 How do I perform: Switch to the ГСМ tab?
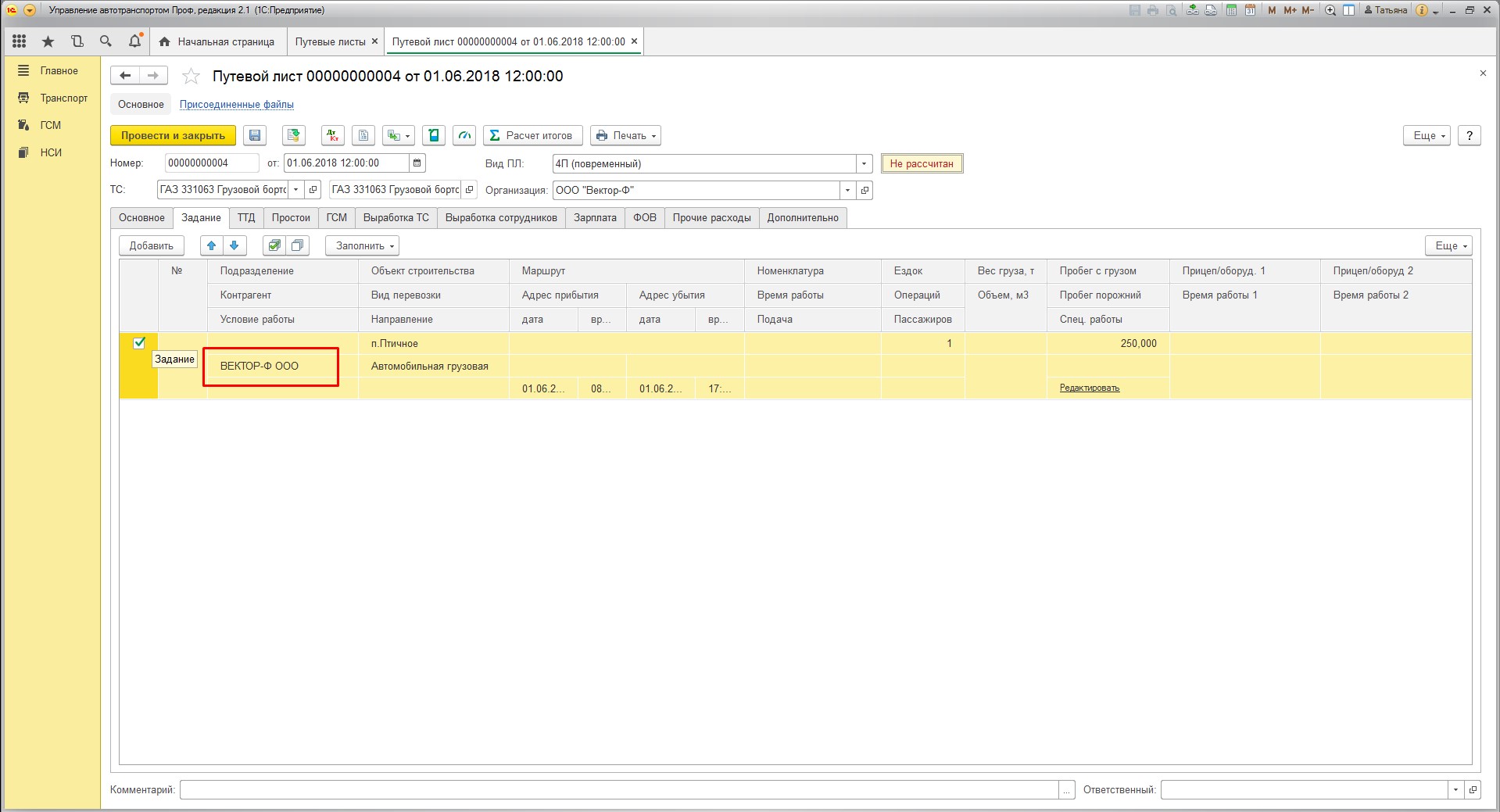coord(336,218)
